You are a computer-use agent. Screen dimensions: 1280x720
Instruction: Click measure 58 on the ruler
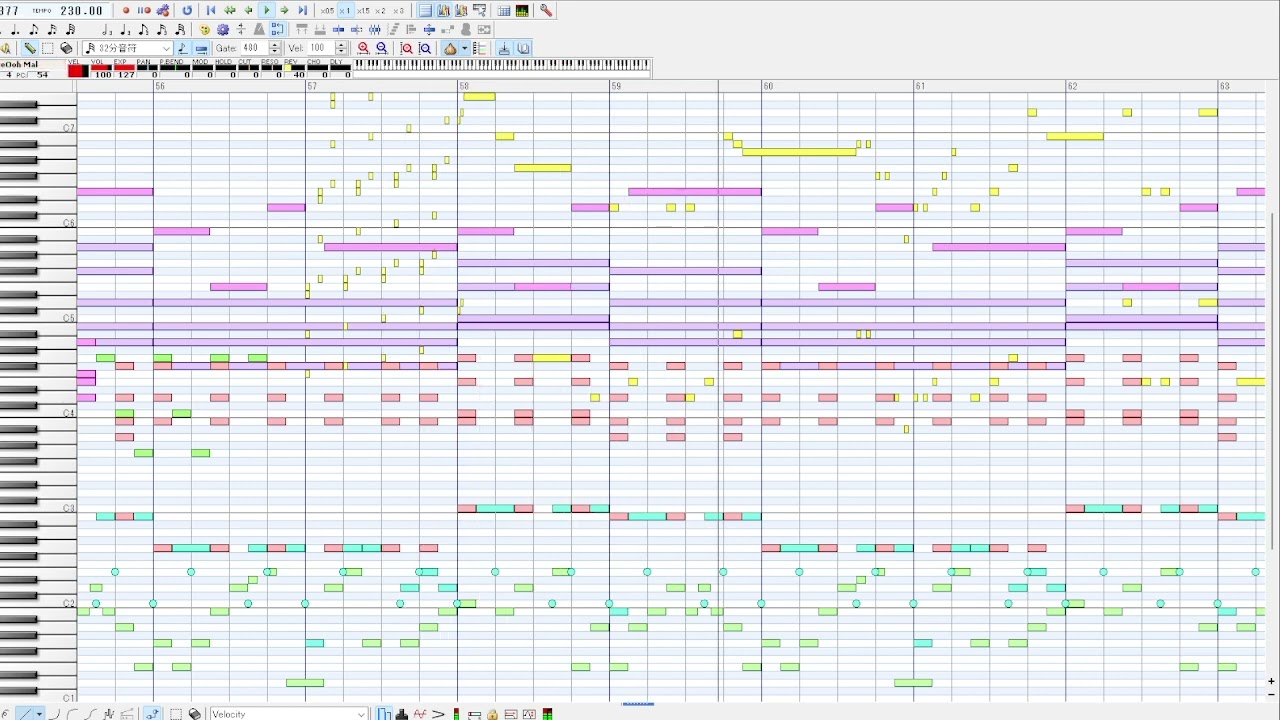(464, 86)
